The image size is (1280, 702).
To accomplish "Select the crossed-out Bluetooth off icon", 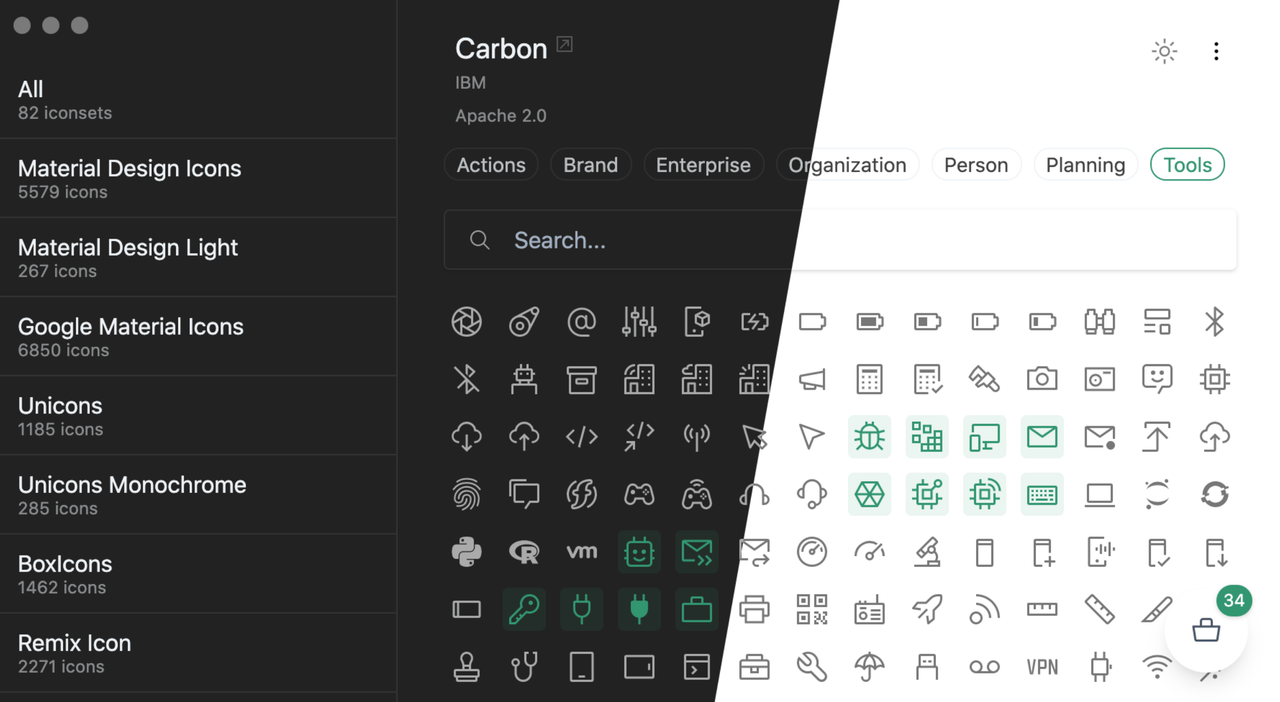I will click(x=467, y=379).
